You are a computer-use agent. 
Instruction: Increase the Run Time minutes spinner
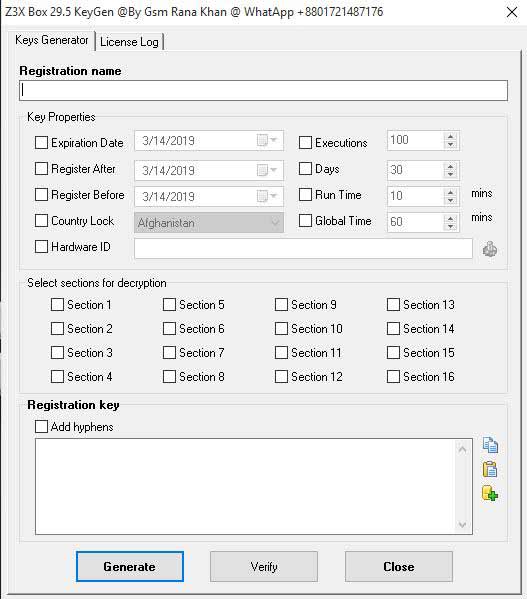coord(451,192)
